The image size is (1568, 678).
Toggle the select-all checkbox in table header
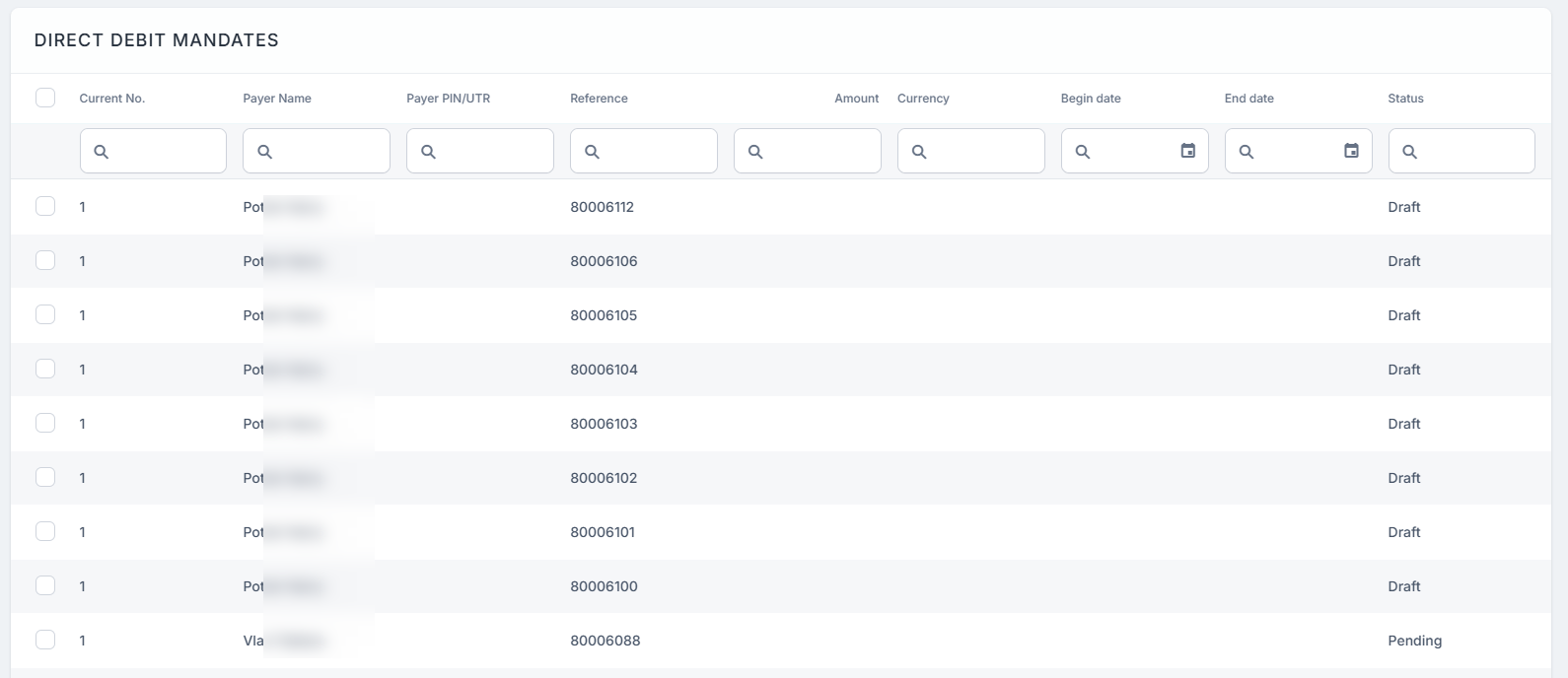[45, 98]
